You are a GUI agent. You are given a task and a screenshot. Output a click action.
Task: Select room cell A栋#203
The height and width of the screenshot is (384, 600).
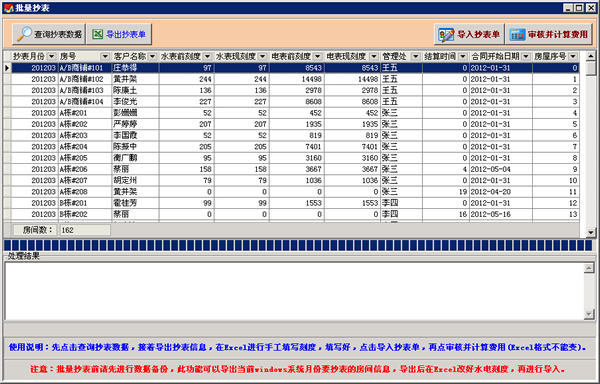(85, 135)
